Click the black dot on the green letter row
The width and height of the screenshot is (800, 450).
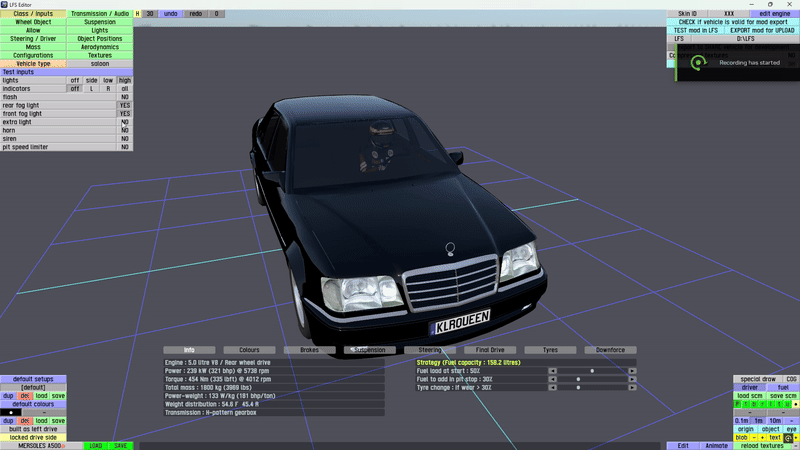(x=796, y=404)
